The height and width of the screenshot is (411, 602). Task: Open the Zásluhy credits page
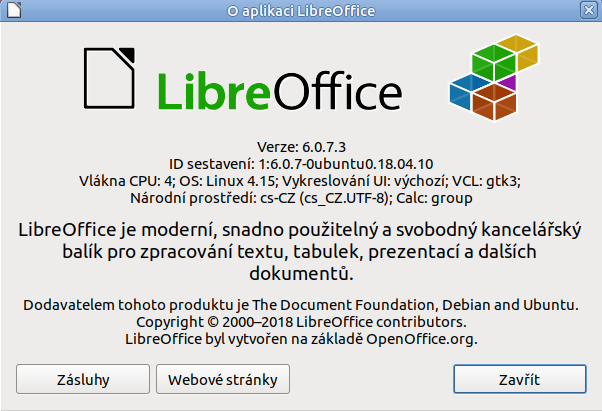click(x=83, y=379)
